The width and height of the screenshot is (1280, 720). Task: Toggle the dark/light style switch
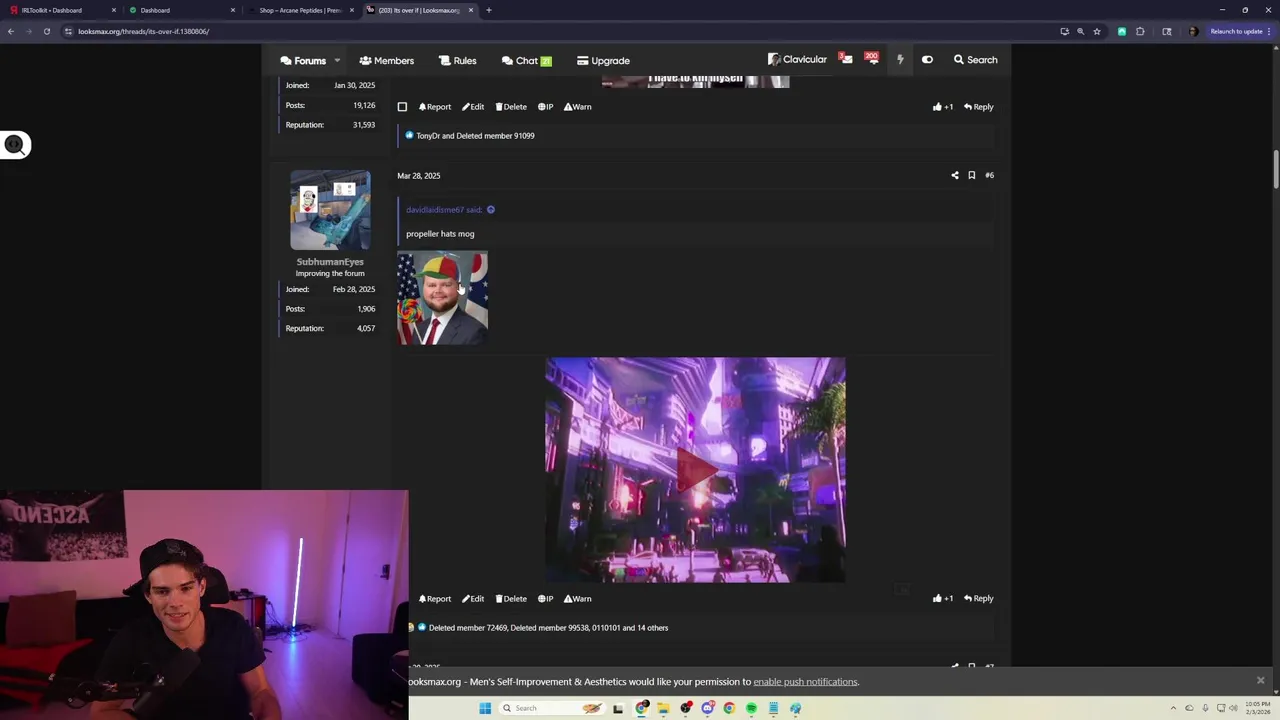point(927,60)
